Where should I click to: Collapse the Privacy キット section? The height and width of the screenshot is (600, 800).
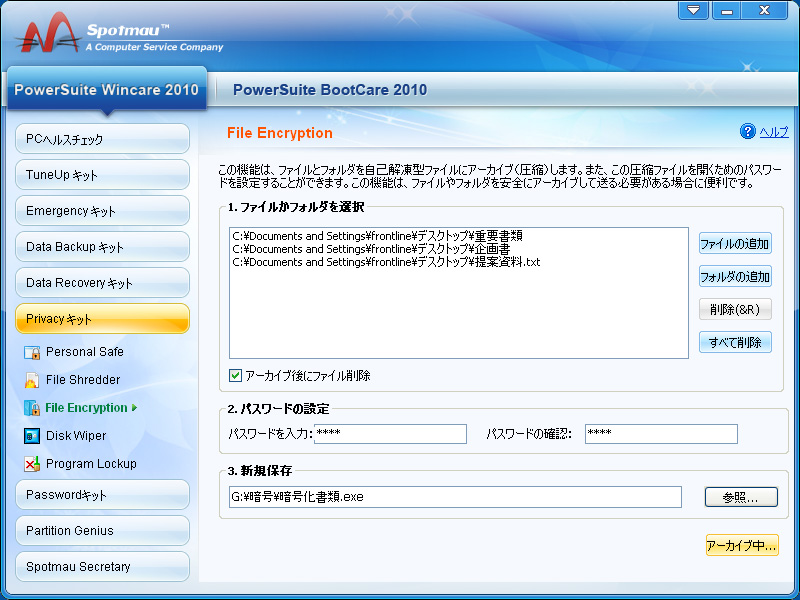tap(103, 319)
